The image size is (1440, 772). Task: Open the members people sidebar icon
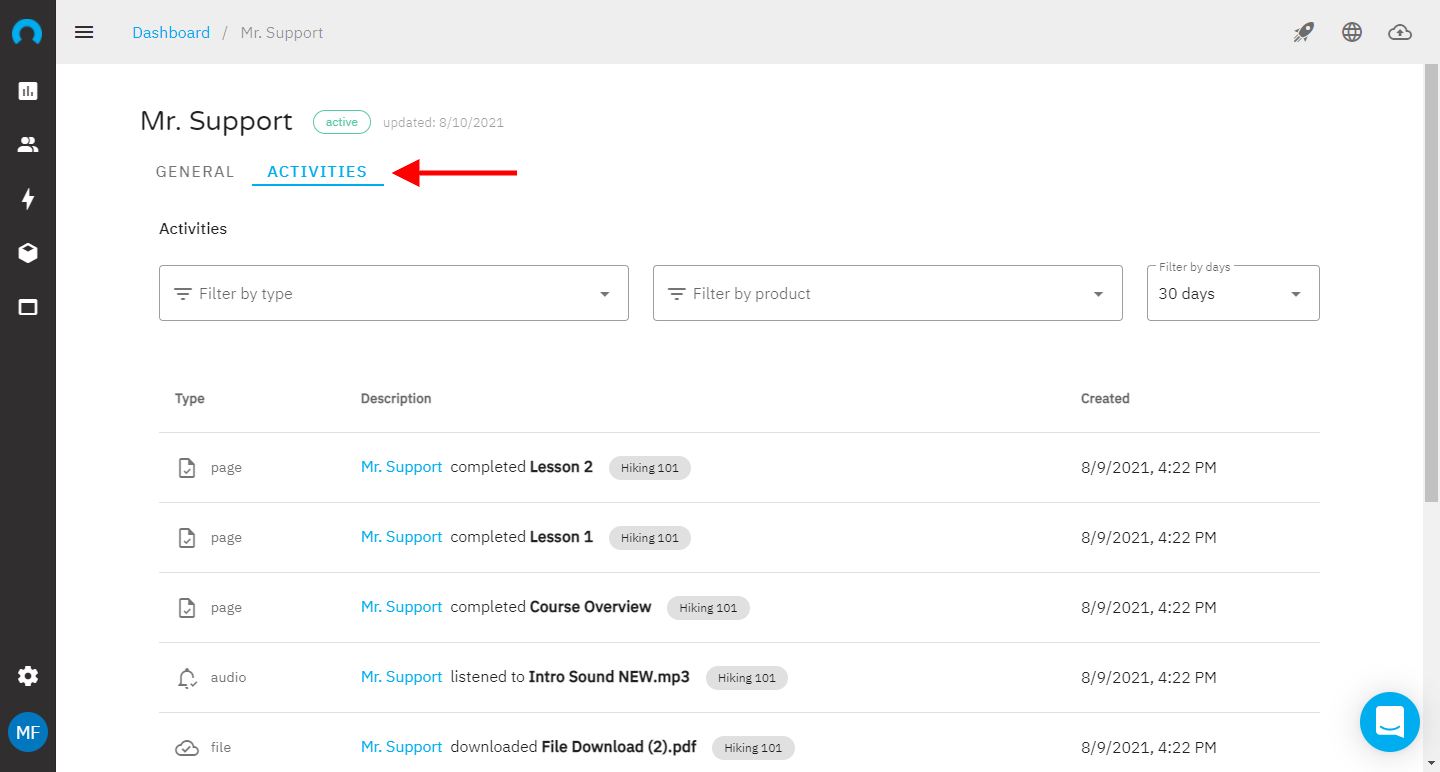click(28, 145)
